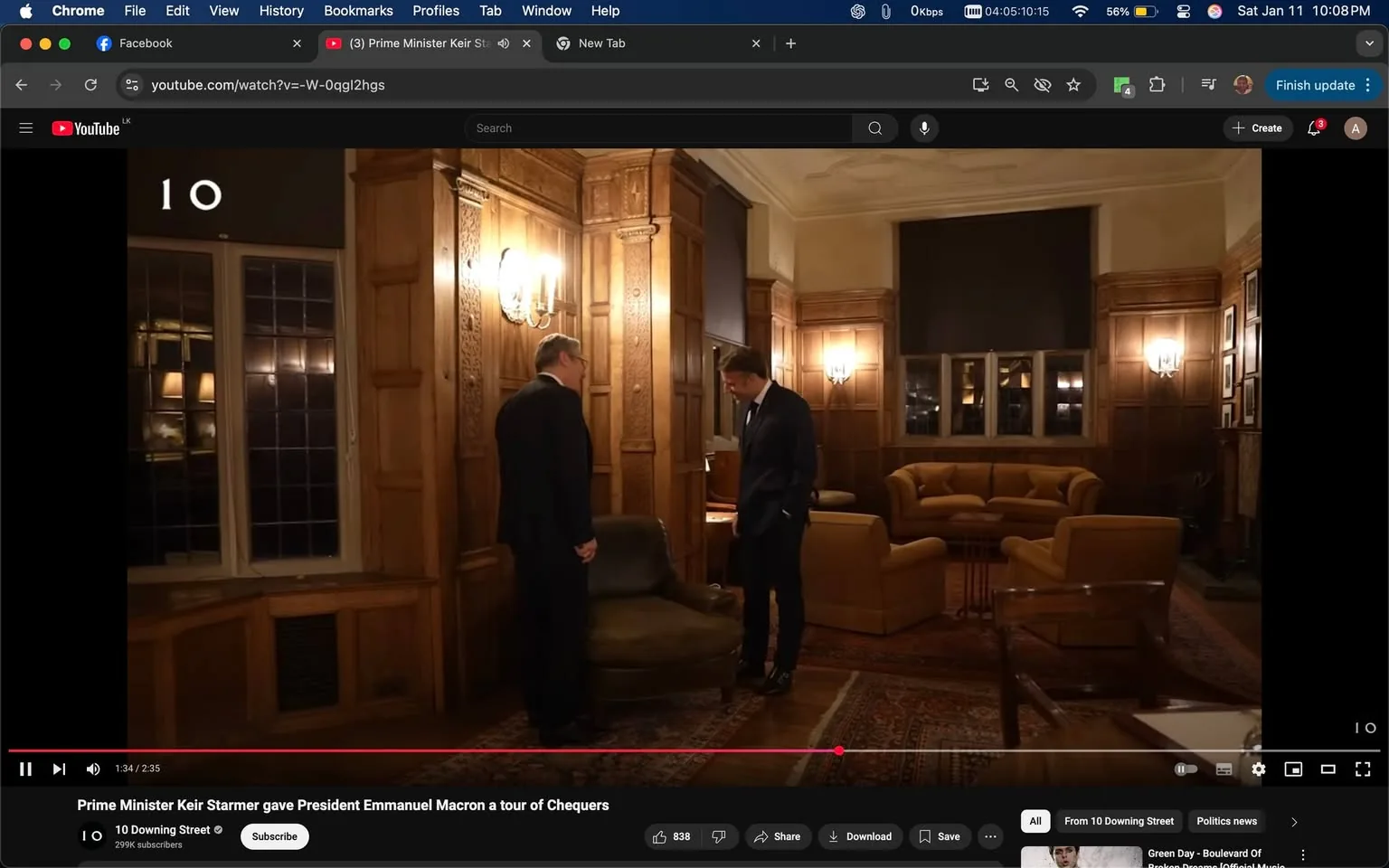The height and width of the screenshot is (868, 1389).
Task: Switch to theater mode
Action: pos(1328,769)
